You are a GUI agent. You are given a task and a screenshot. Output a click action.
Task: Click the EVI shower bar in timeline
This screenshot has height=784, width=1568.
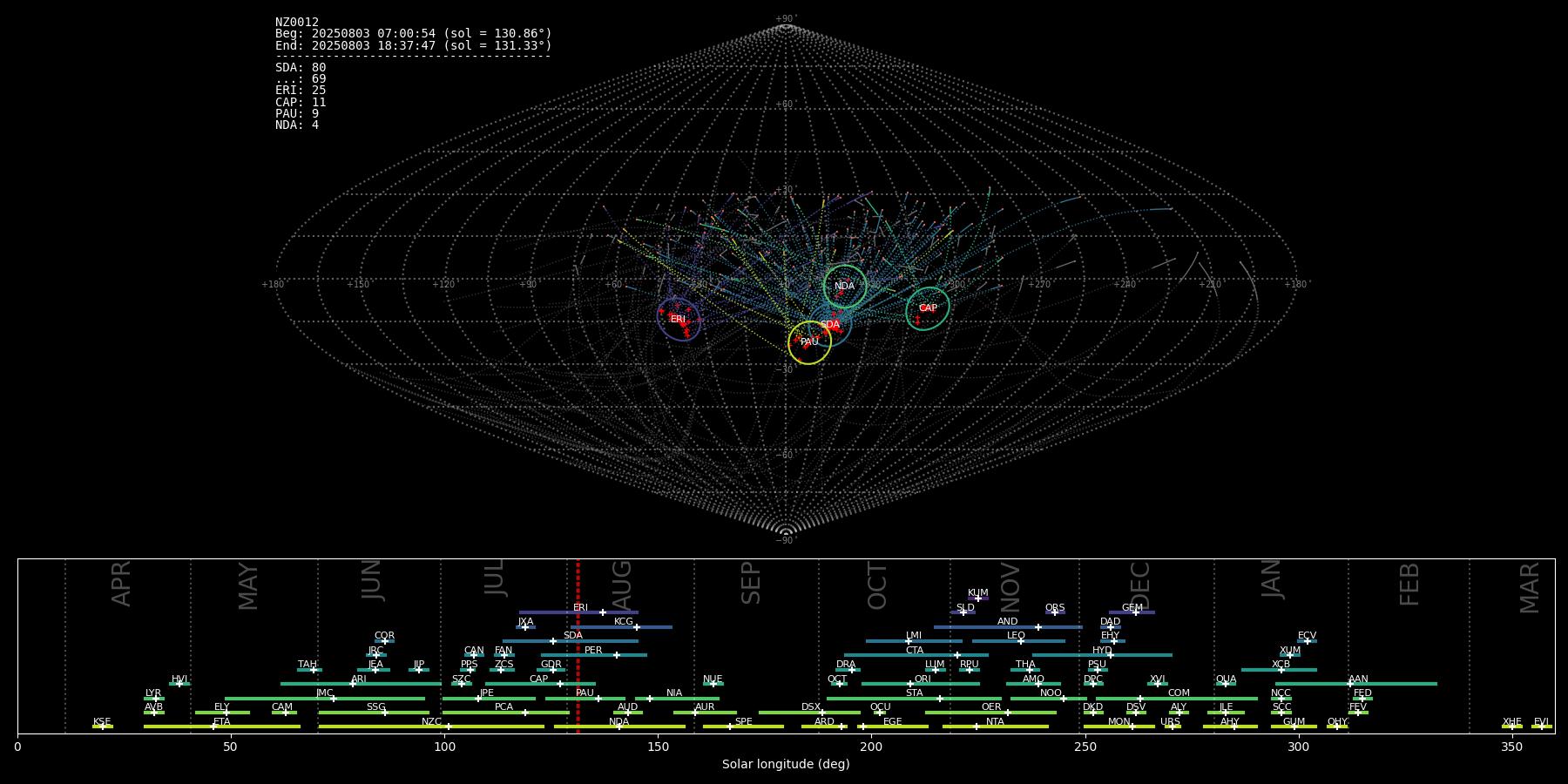point(1542,727)
